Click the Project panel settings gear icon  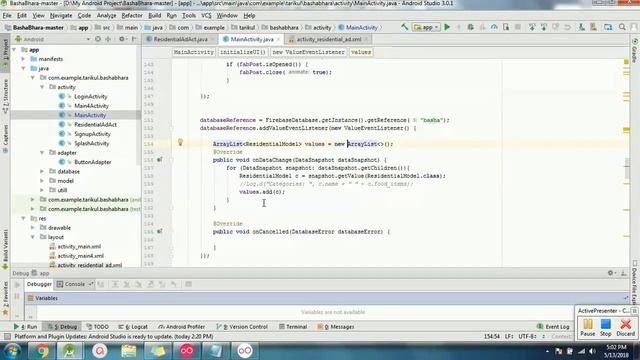click(x=122, y=39)
